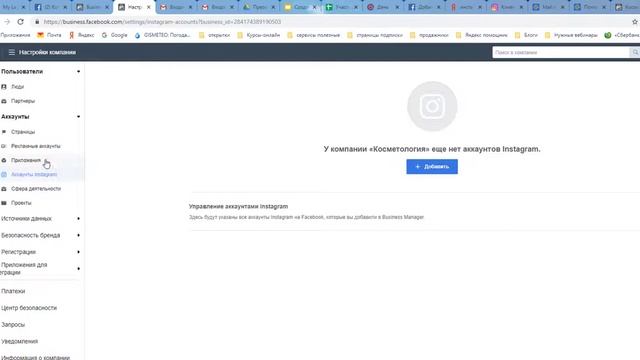This screenshot has height=360, width=640.
Task: Select Партнеры in the sidebar
Action: (23, 101)
